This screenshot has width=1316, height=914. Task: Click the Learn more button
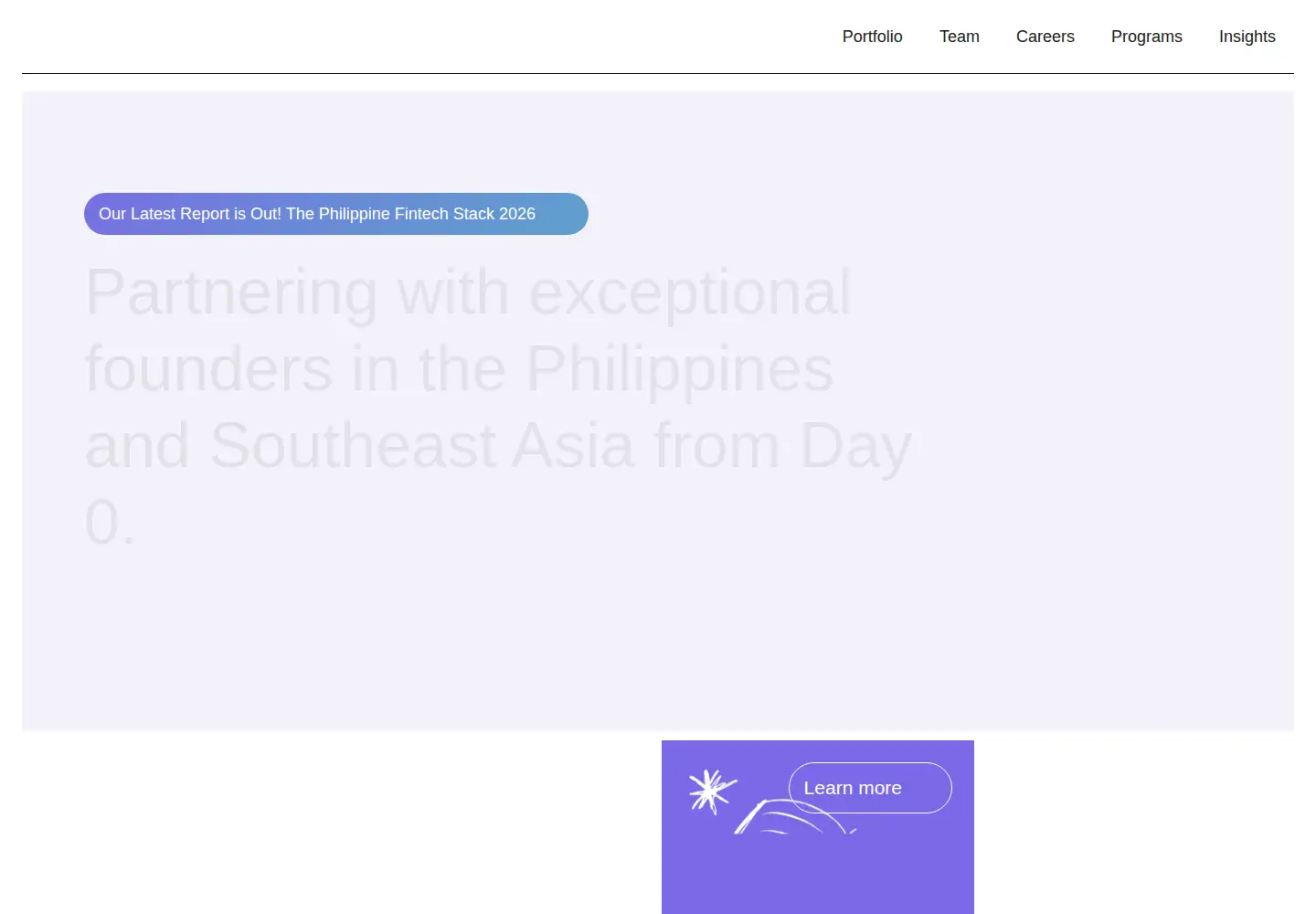pyautogui.click(x=870, y=788)
